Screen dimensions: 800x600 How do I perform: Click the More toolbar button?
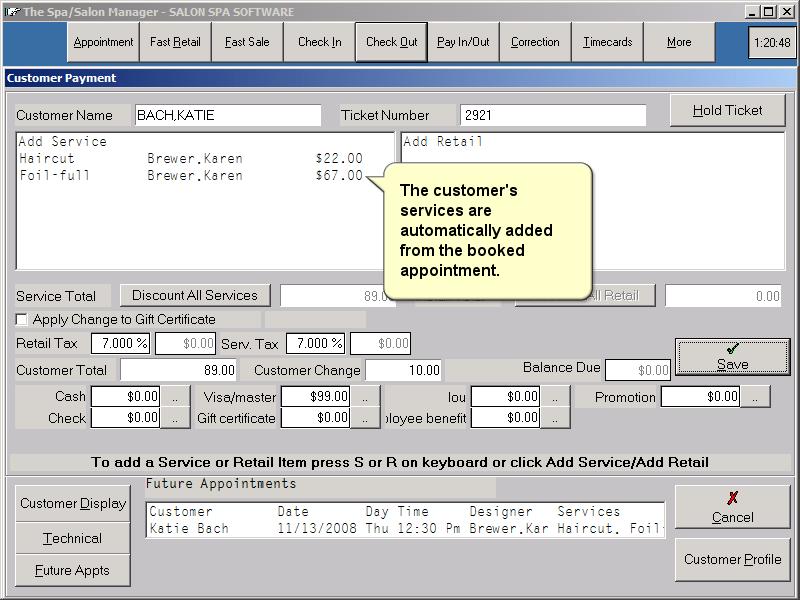(679, 42)
